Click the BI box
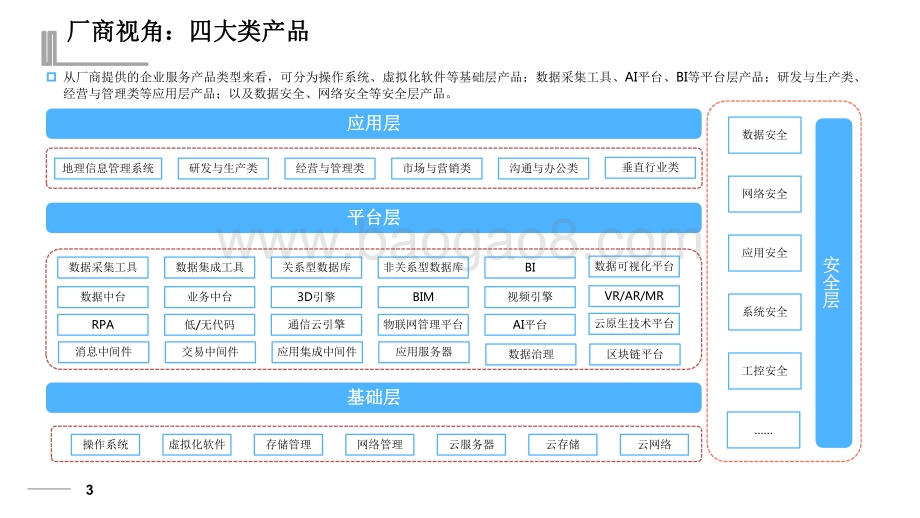Viewport: 920px width, 518px height. click(x=530, y=268)
